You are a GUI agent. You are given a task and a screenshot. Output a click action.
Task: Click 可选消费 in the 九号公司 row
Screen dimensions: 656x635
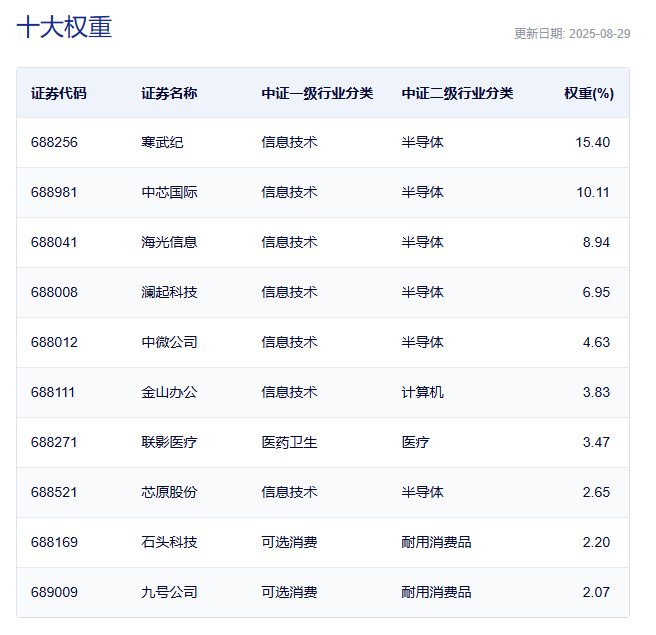click(289, 592)
